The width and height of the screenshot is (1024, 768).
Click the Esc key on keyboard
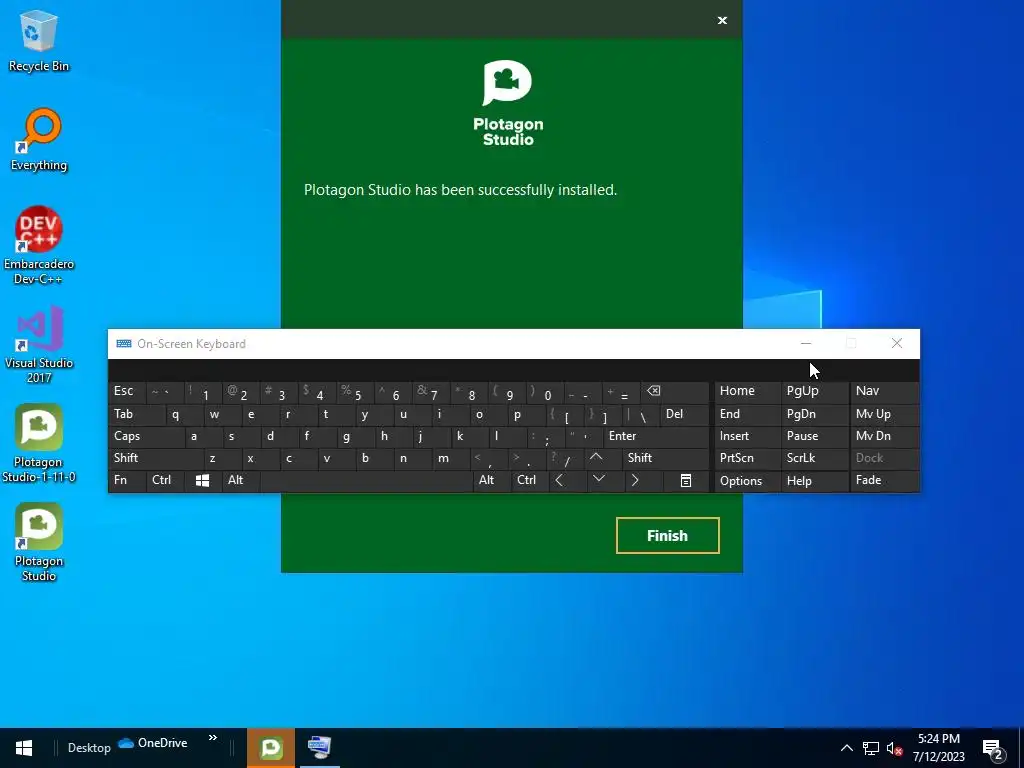tap(127, 392)
